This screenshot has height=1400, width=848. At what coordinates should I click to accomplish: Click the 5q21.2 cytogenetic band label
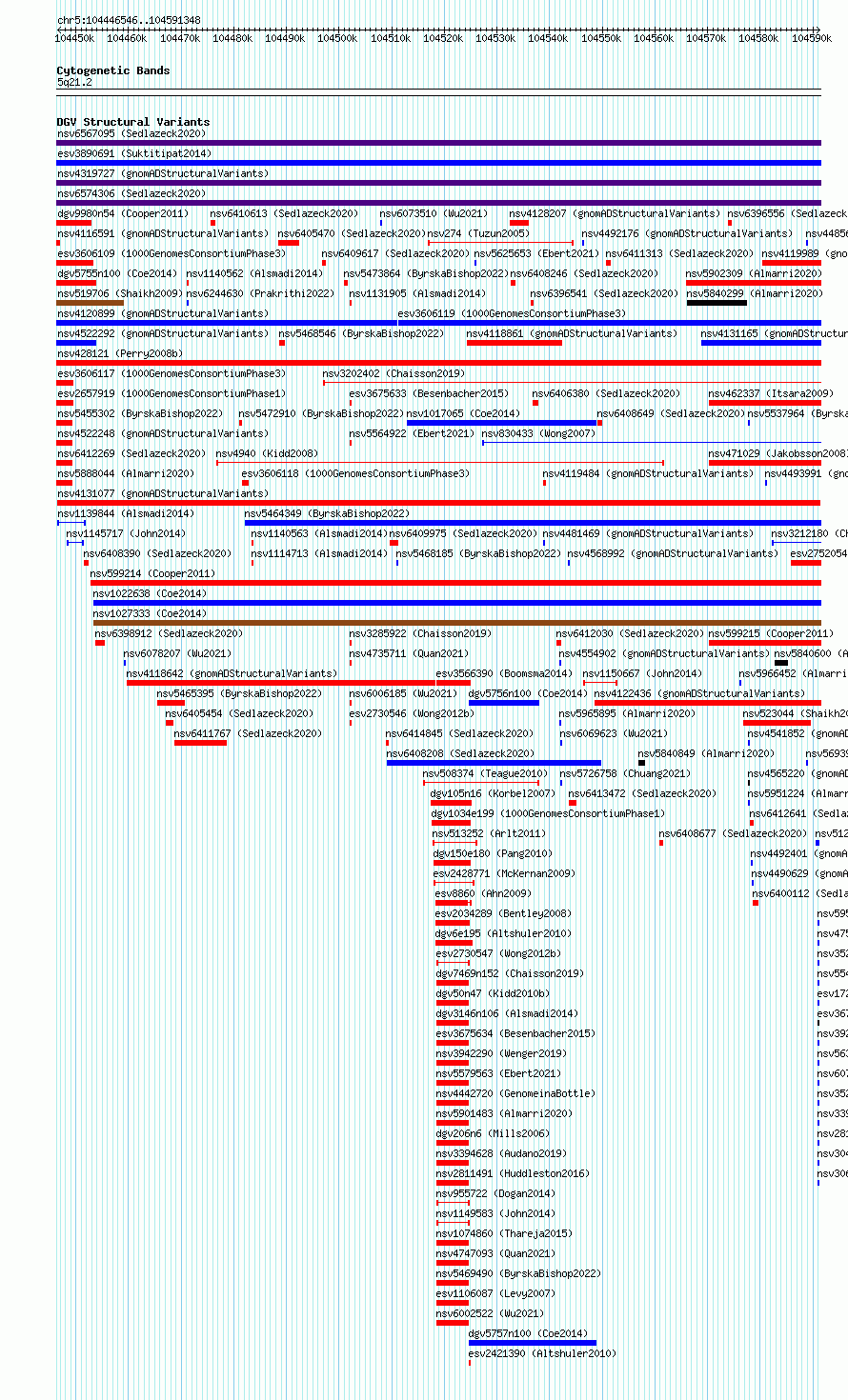pos(74,83)
